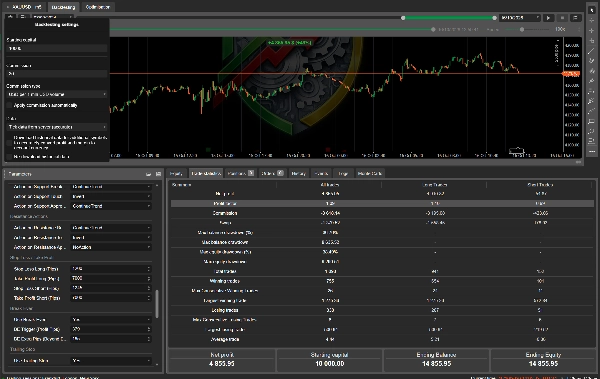This screenshot has height=379, width=600.
Task: Click the Starting capital value 10 000.00
Action: [329, 364]
